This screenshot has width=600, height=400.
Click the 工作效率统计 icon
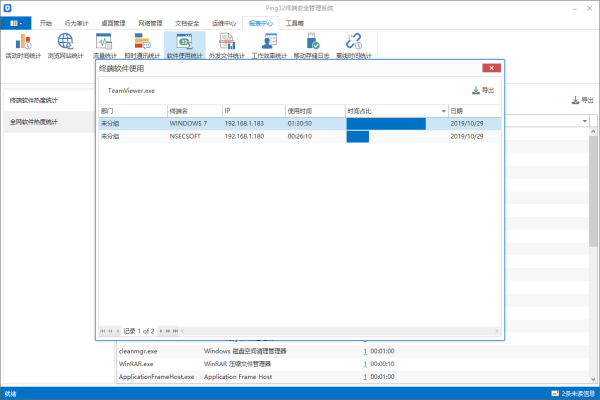coord(269,45)
